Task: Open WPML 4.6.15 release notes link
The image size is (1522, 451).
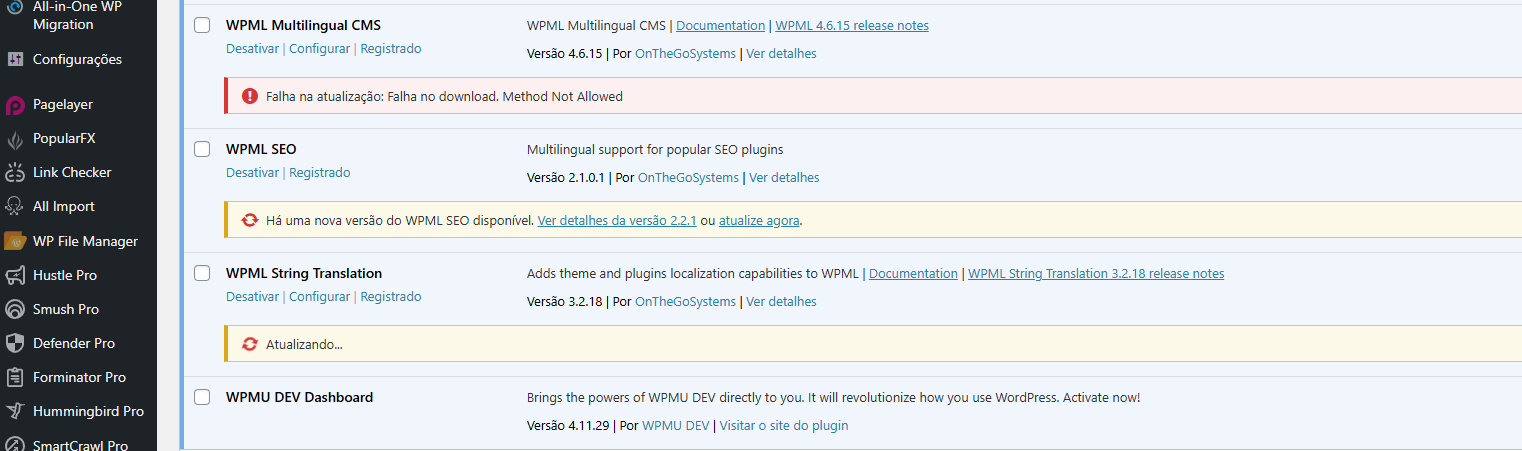Action: (x=852, y=25)
